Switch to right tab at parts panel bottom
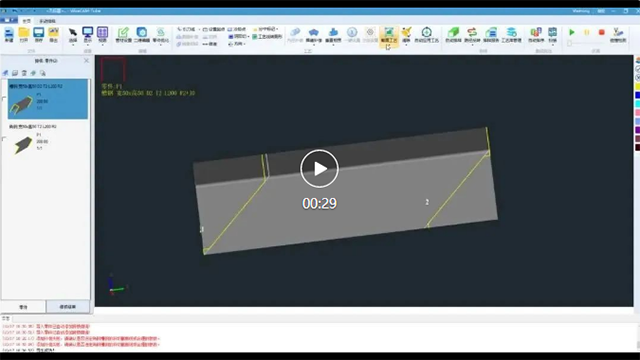This screenshot has width=640, height=360. [x=68, y=307]
